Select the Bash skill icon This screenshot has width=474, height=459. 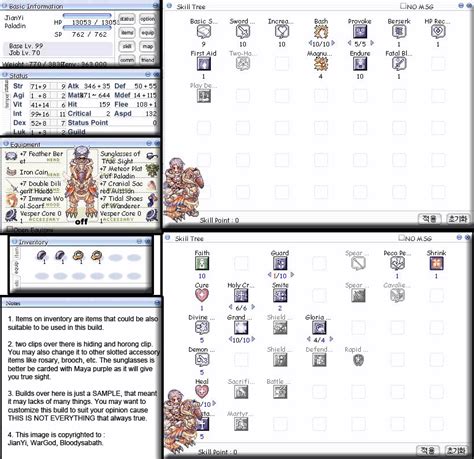click(321, 32)
